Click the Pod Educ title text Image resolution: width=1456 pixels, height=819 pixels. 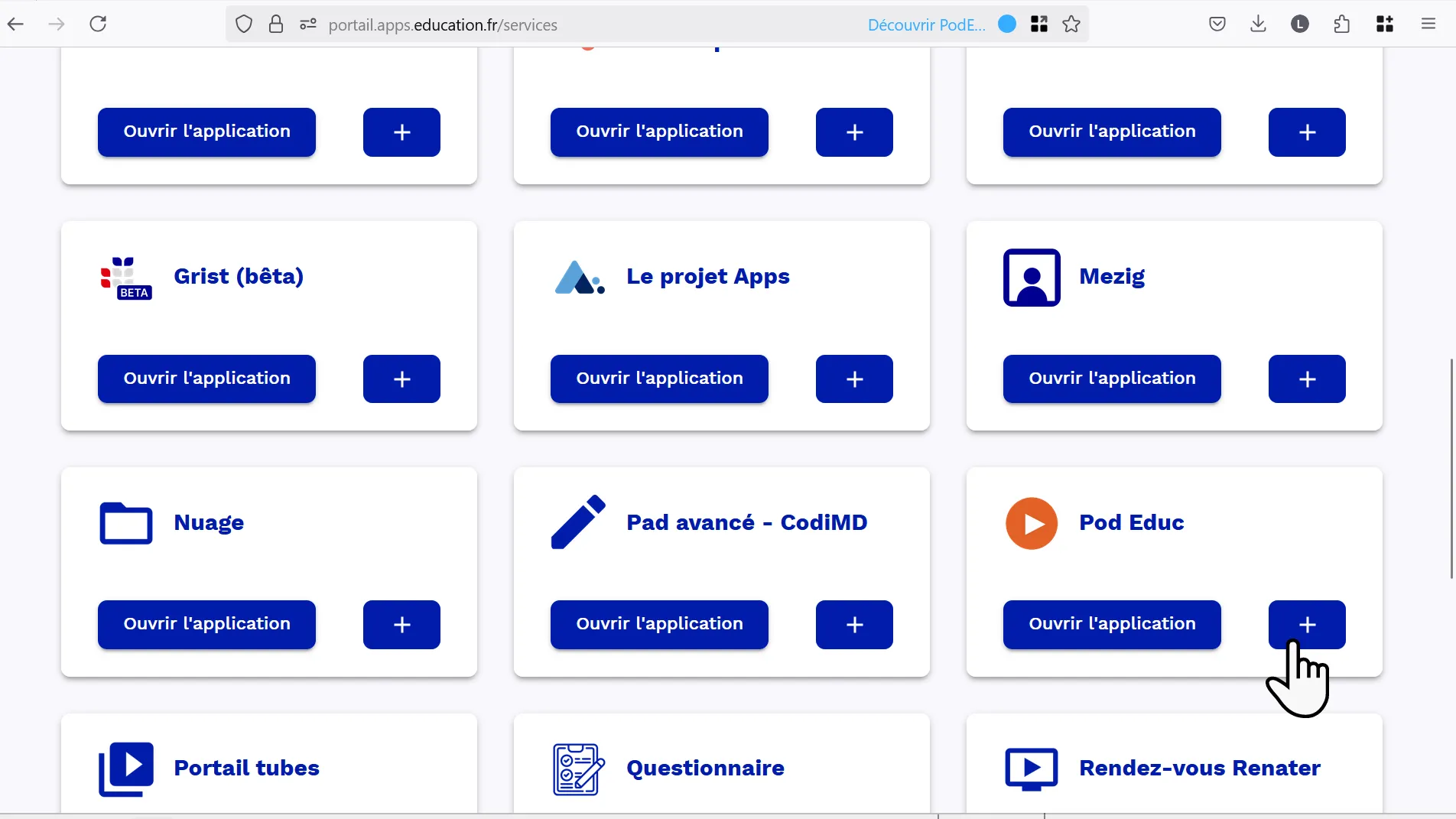point(1131,522)
